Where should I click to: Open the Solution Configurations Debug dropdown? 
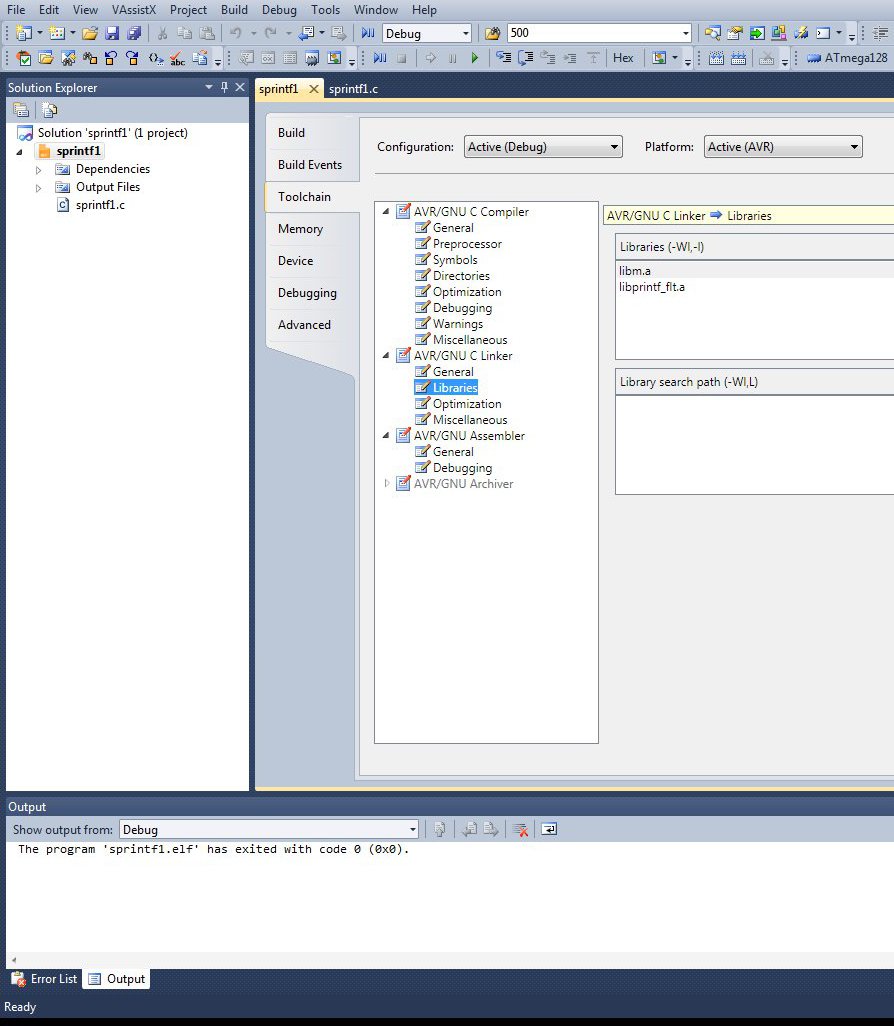465,33
